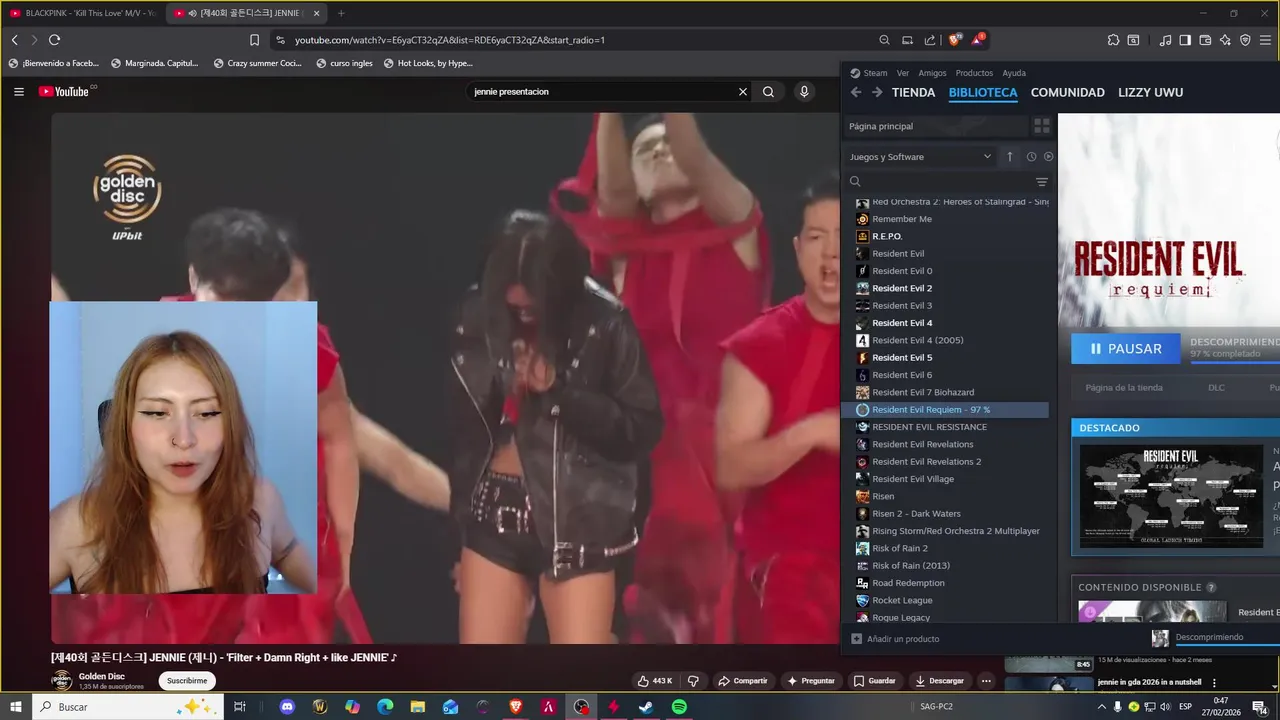Screen dimensions: 1280x720
Task: Click Descargar under the video
Action: pos(940,681)
